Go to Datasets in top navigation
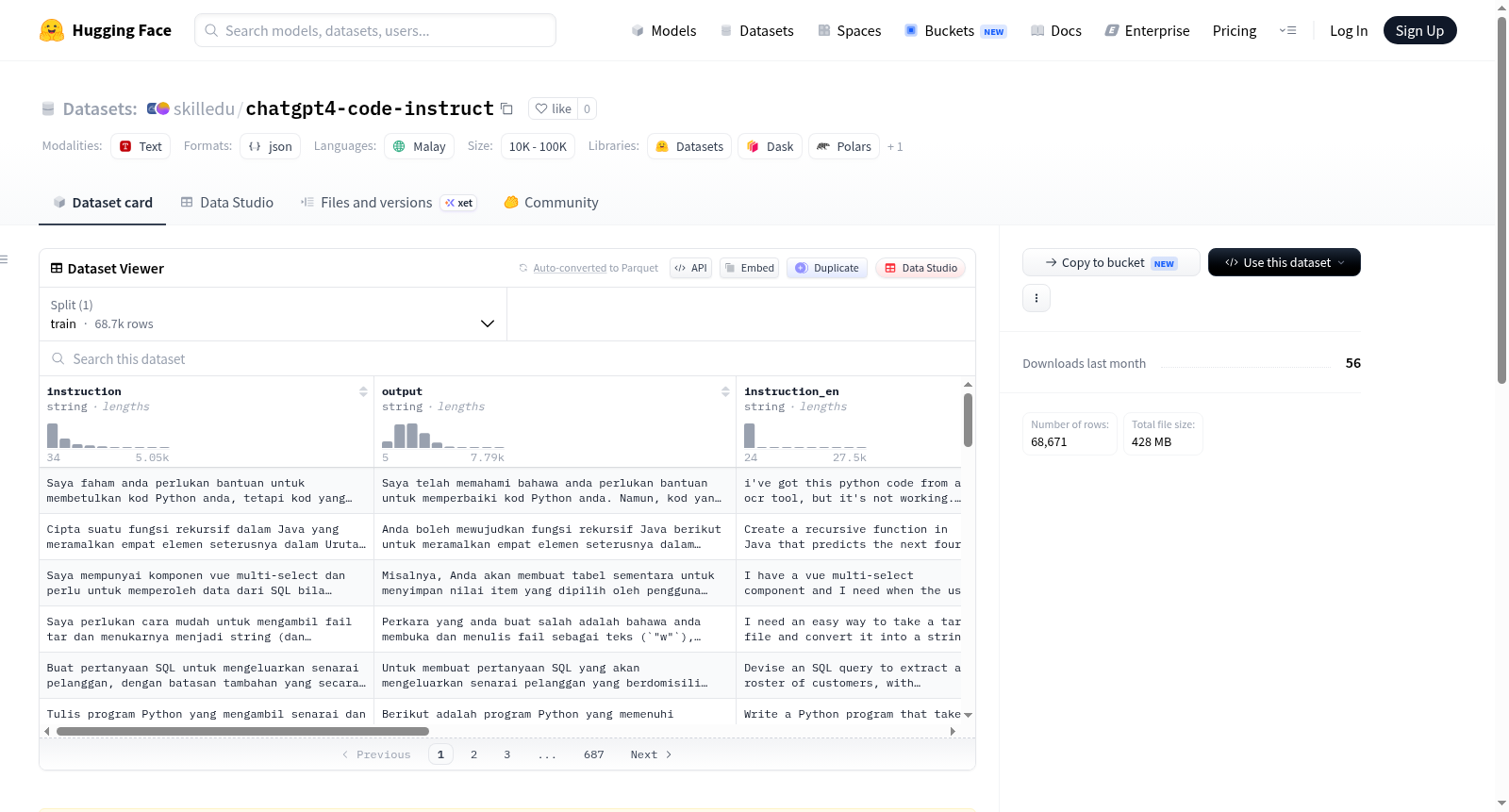Image resolution: width=1509 pixels, height=812 pixels. (756, 30)
